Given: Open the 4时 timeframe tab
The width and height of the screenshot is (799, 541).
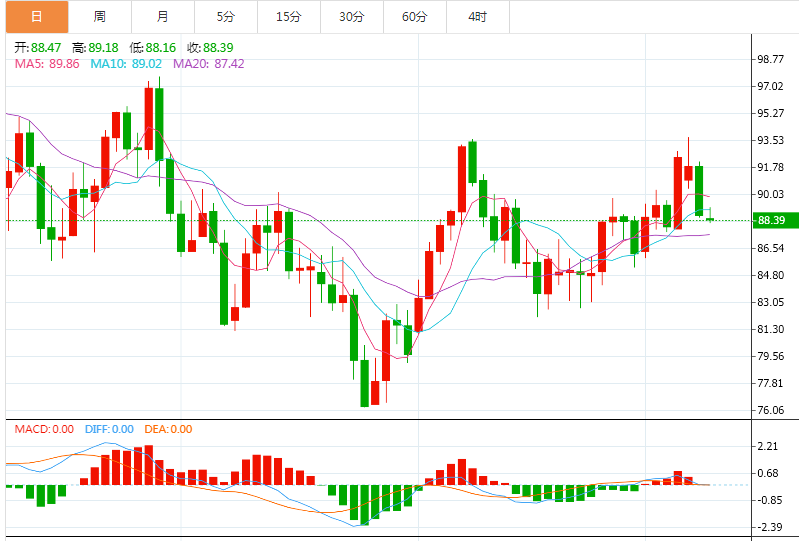Looking at the screenshot, I should (x=478, y=17).
